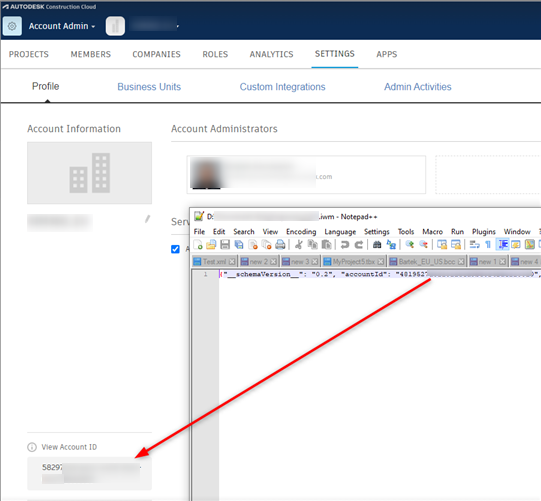Switch to MyProject5.tbx tab in Notepad++
Screen dimensions: 541x501
354,262
